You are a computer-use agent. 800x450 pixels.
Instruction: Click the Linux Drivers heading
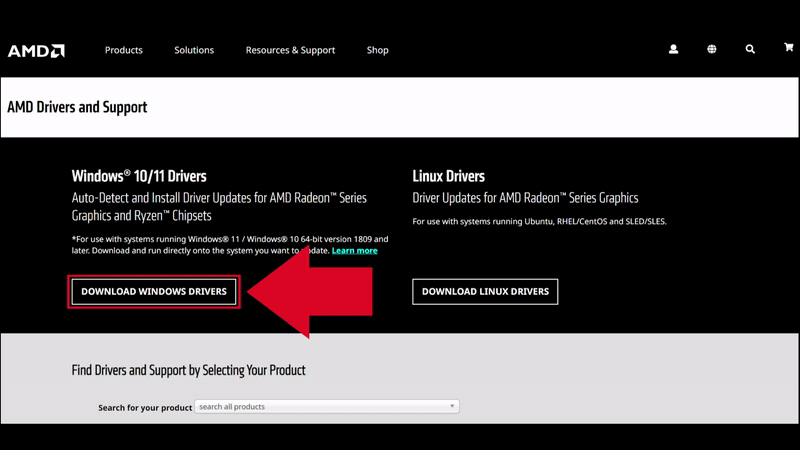tap(448, 176)
